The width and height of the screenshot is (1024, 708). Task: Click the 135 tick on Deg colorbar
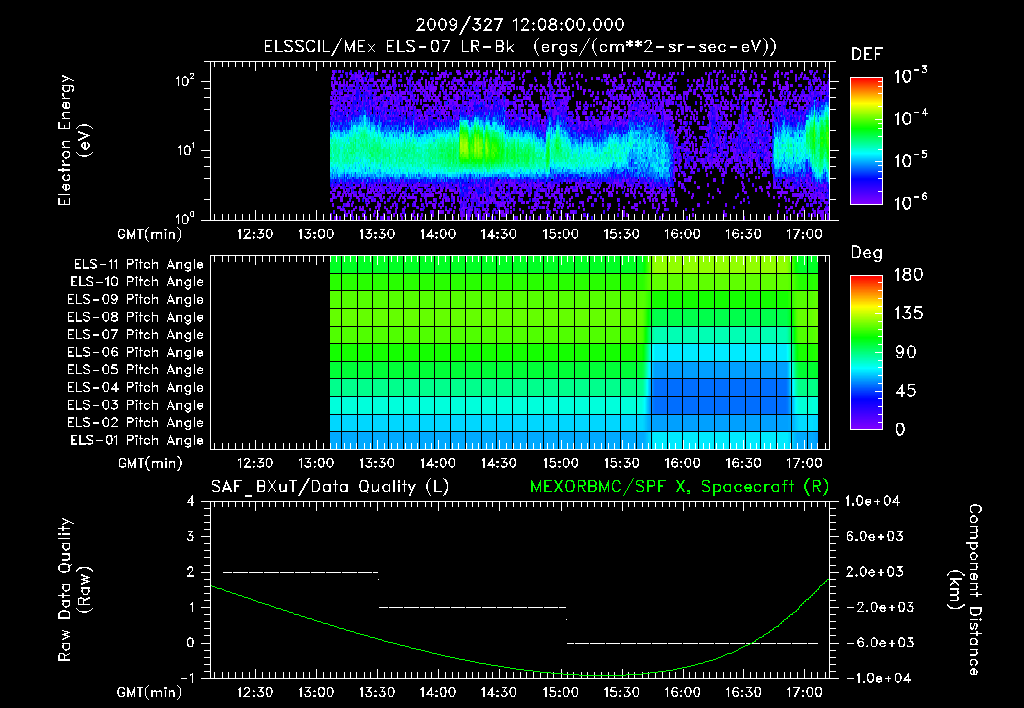[908, 314]
